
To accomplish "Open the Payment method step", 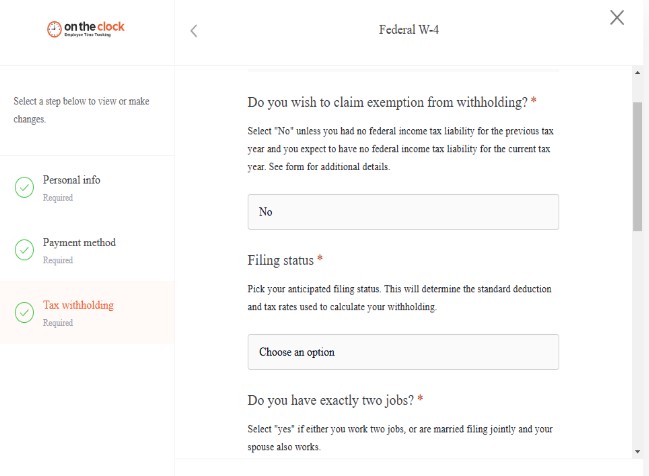I will [79, 243].
